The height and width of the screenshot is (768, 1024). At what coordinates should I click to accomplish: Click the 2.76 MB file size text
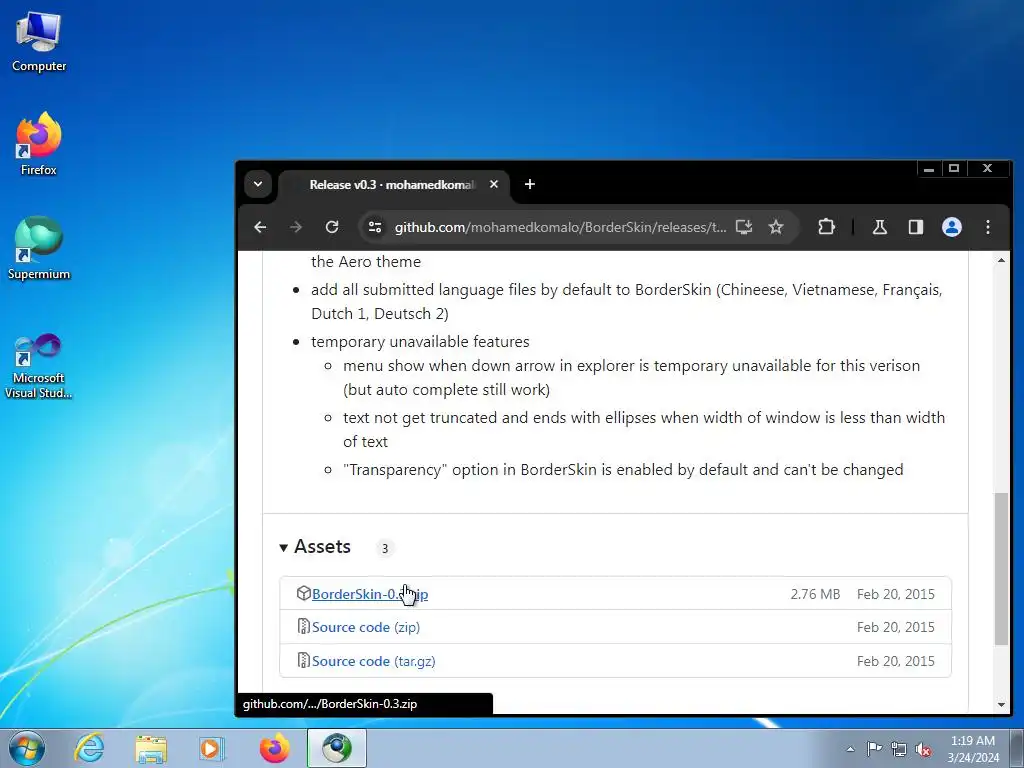[815, 594]
